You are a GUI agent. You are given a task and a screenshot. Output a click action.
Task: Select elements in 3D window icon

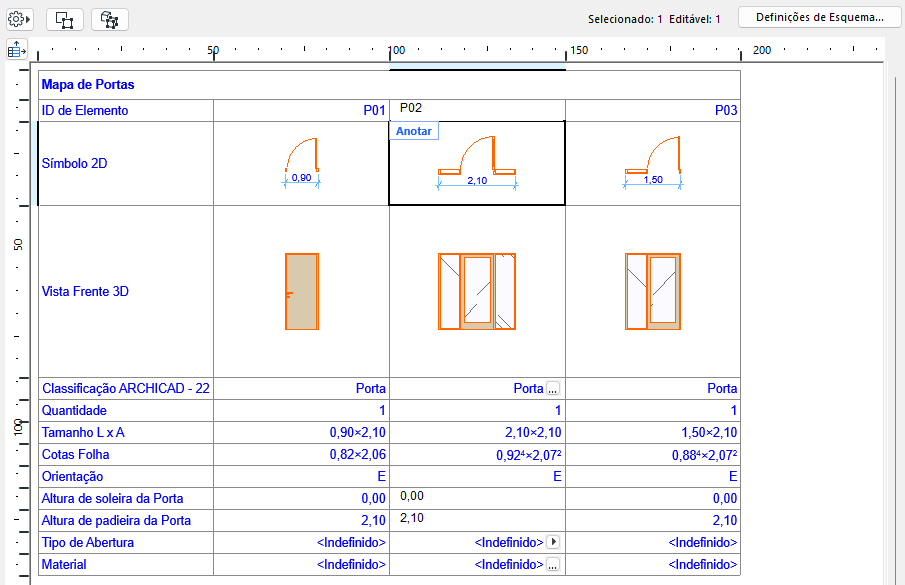pyautogui.click(x=109, y=18)
